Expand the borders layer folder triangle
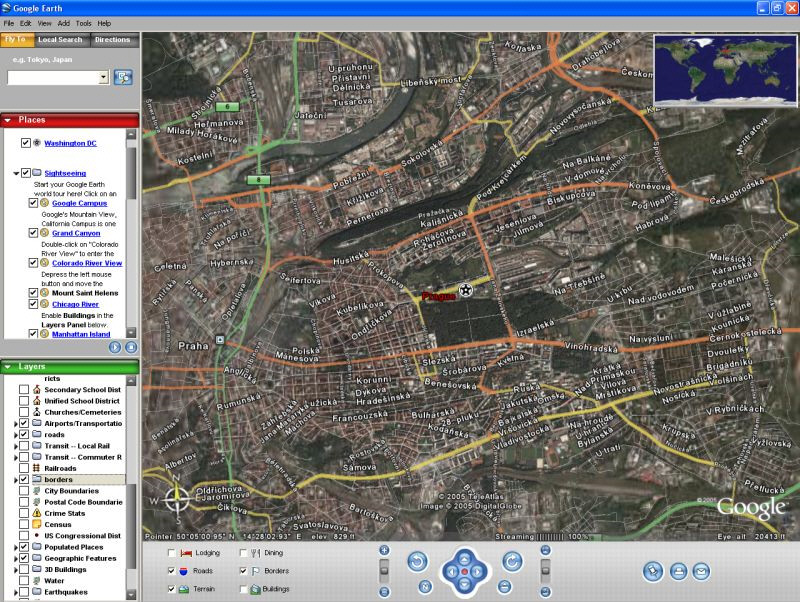800x602 pixels. [x=16, y=480]
